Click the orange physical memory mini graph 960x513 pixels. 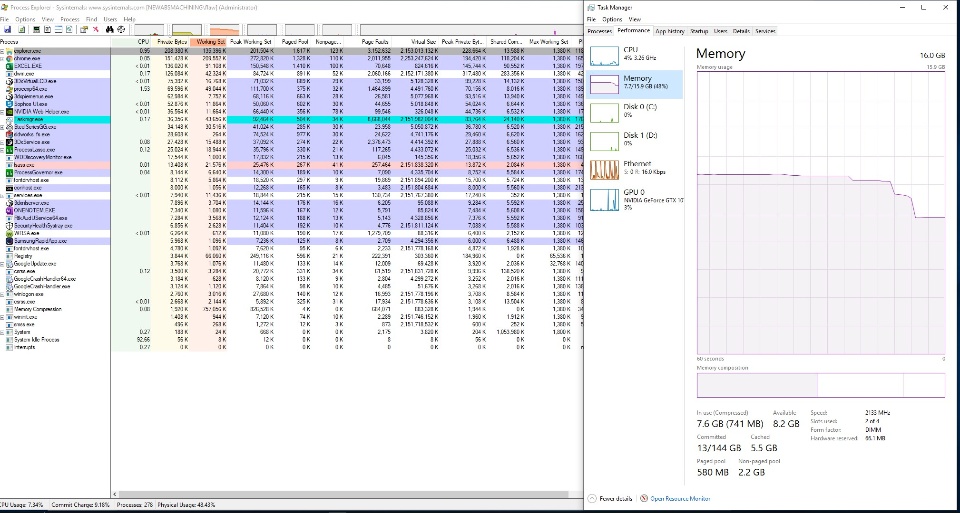[224, 29]
